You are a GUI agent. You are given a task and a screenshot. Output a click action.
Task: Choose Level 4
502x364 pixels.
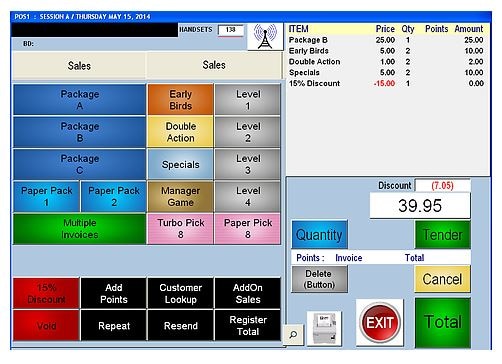click(x=248, y=196)
